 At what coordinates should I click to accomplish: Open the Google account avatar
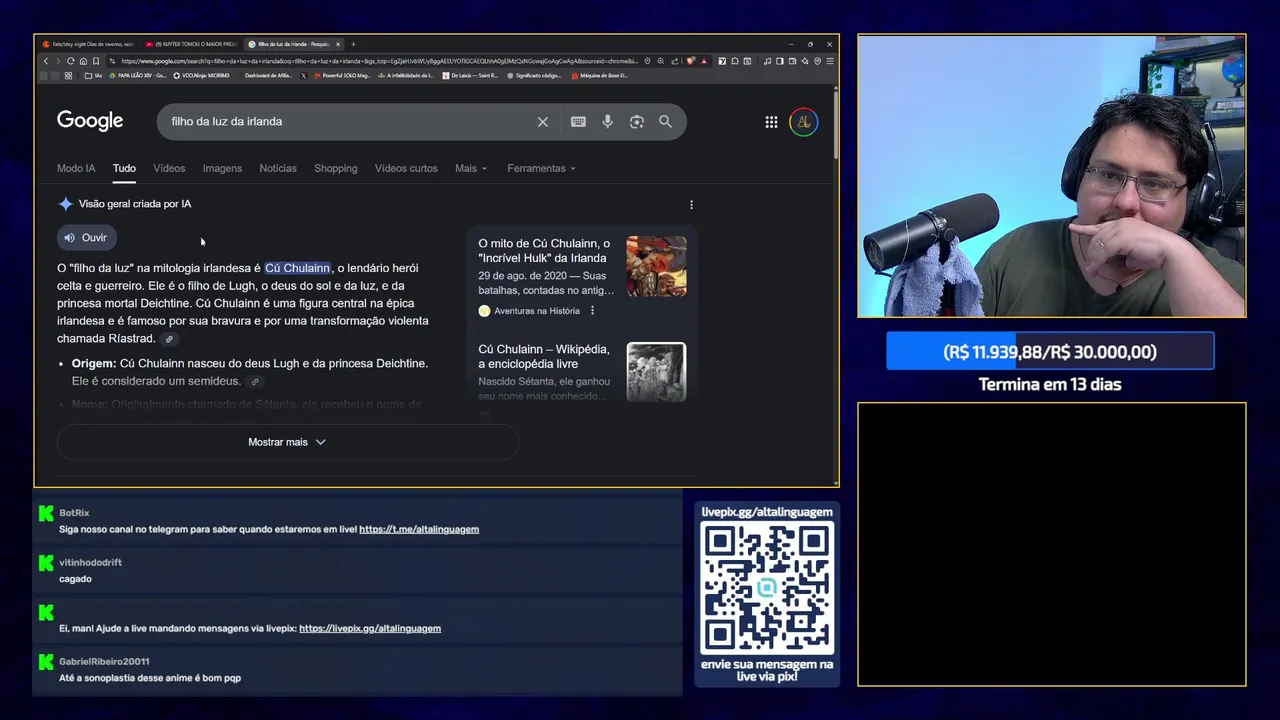(x=803, y=122)
